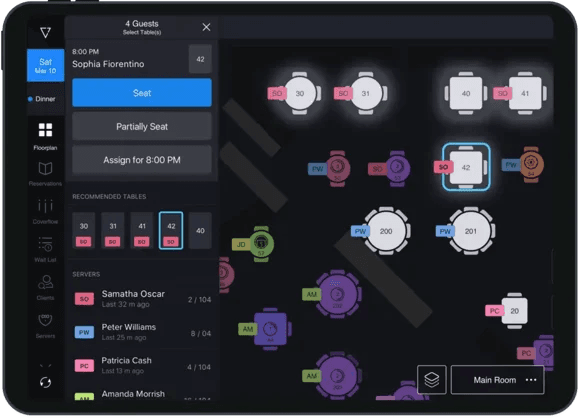Close the 4 Guests seating panel

(x=206, y=27)
